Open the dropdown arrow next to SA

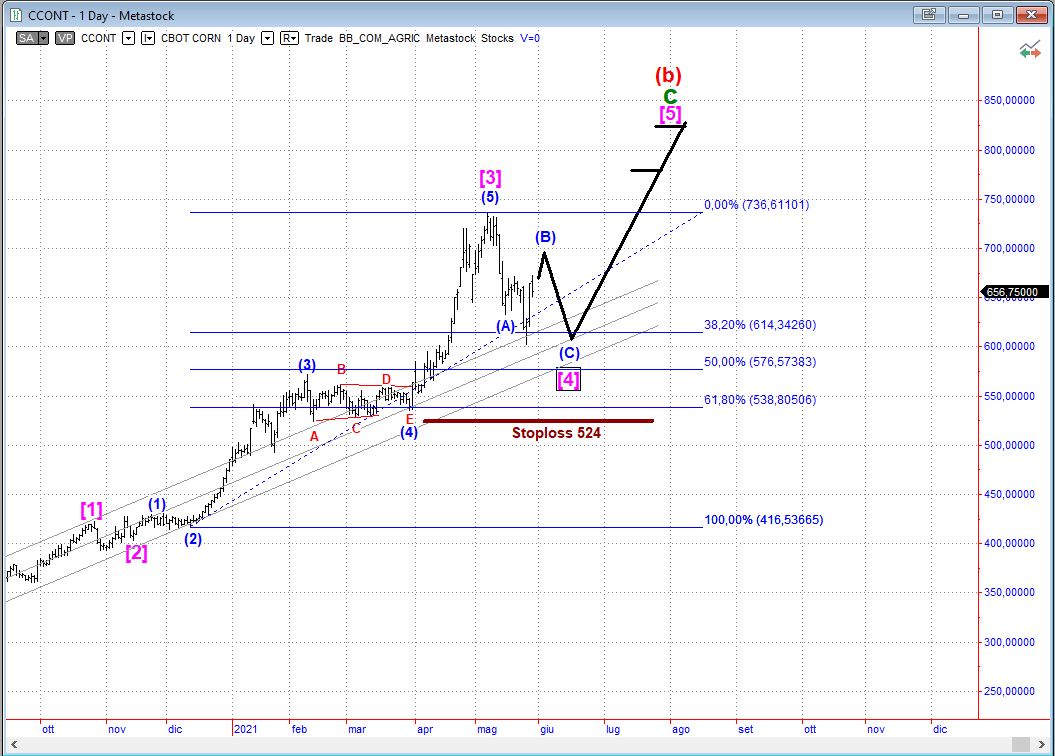tap(44, 38)
